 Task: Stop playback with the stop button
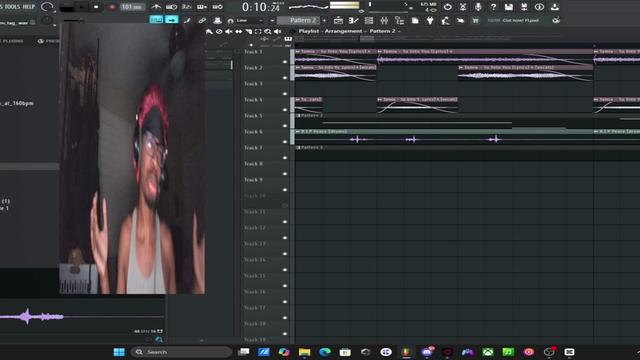[x=96, y=7]
